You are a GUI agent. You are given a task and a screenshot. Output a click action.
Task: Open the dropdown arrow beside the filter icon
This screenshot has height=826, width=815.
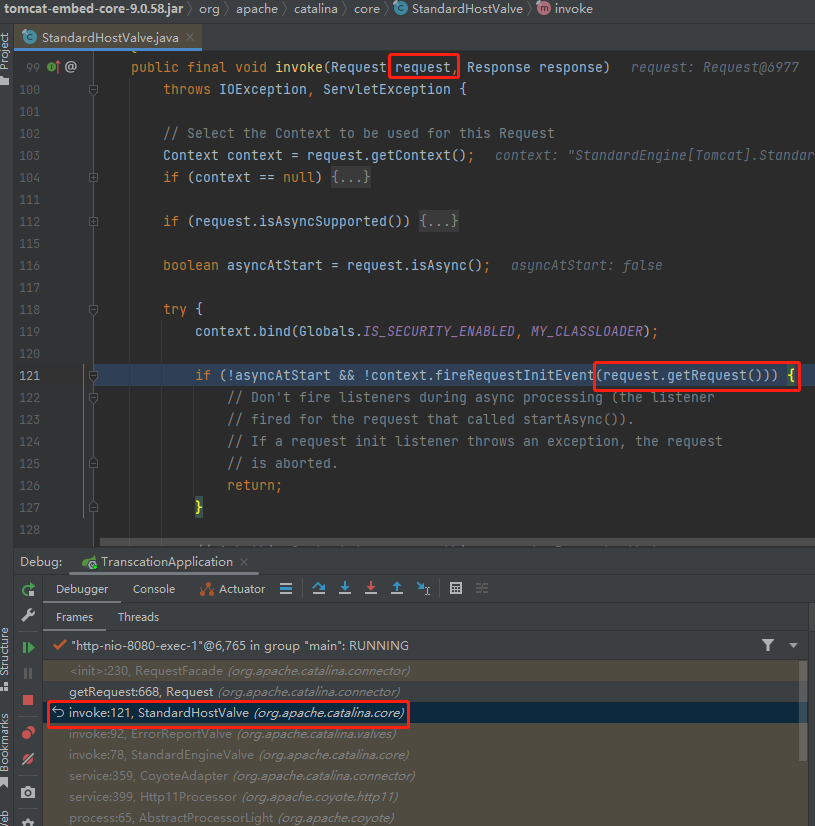point(793,645)
